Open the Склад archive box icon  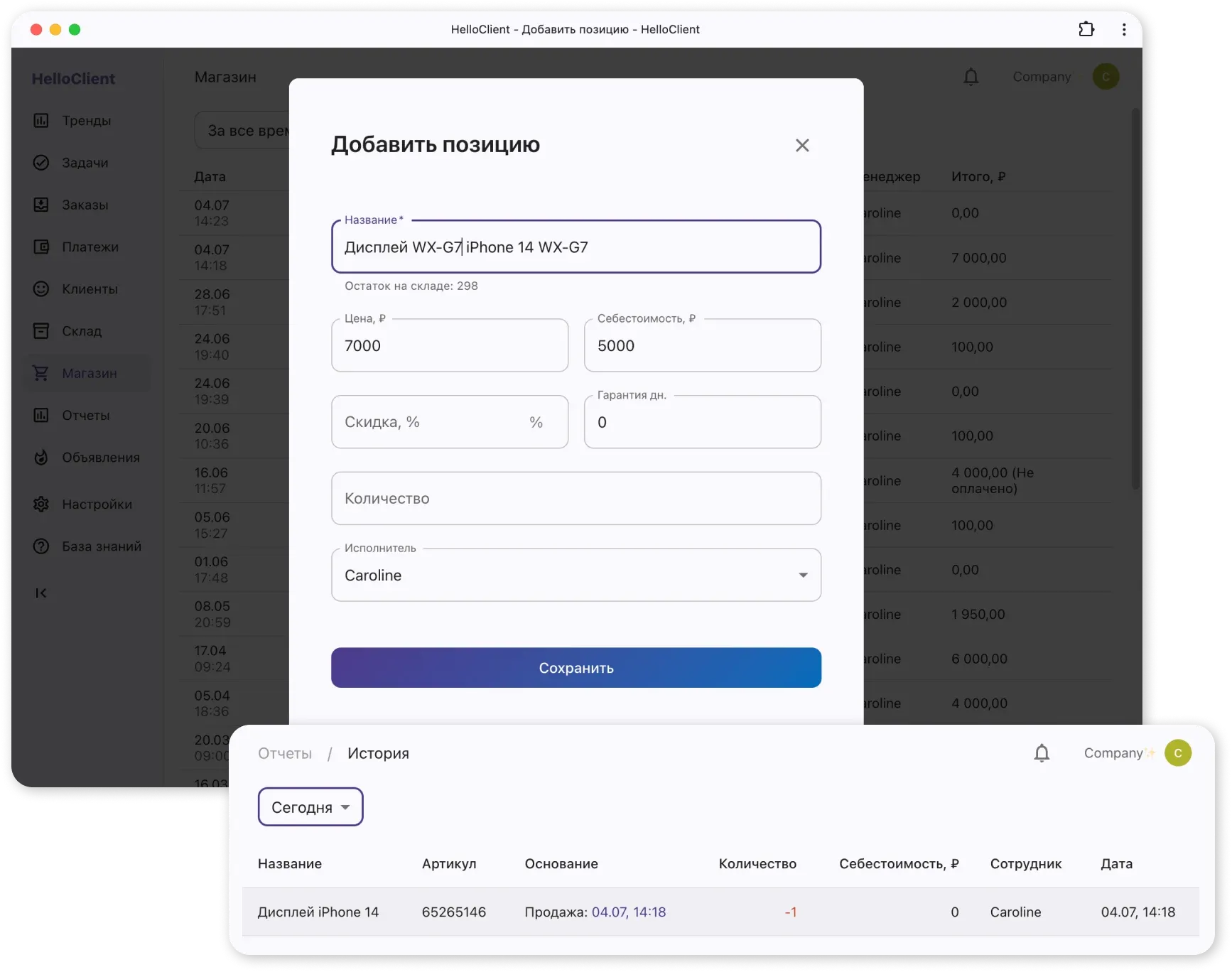(41, 331)
